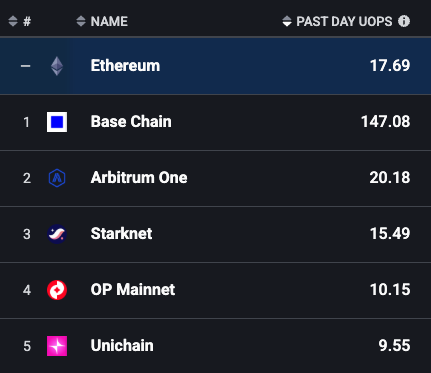Click the OP Mainnet red logo
Screen dimensions: 431x373
57,290
